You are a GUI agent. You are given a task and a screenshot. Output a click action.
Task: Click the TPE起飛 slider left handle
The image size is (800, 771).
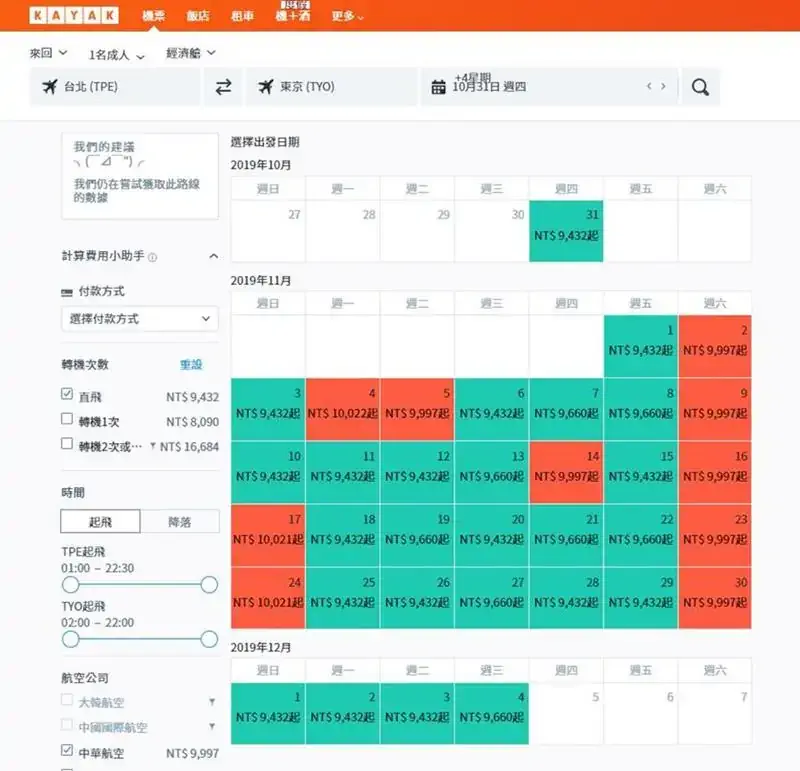70,584
